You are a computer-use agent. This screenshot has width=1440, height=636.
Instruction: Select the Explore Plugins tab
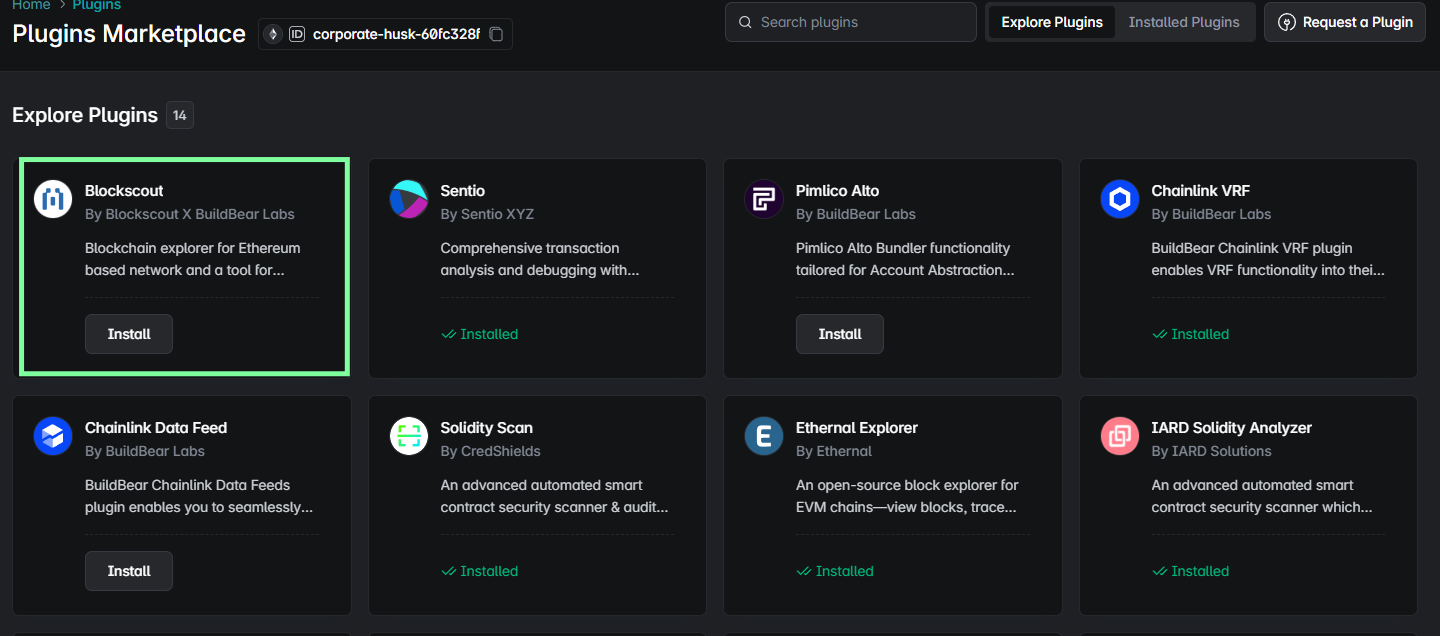pos(1051,22)
